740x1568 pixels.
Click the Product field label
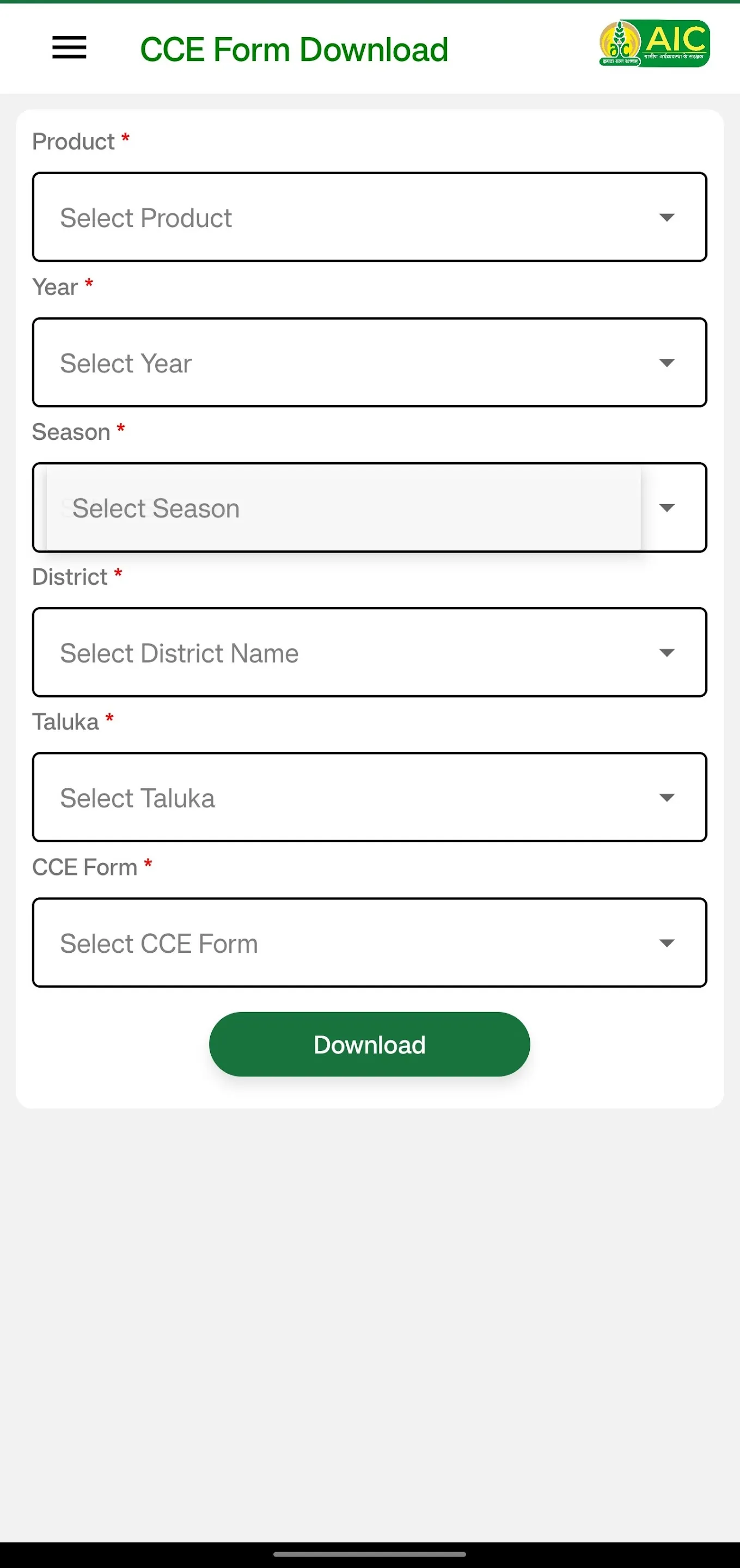(x=74, y=142)
